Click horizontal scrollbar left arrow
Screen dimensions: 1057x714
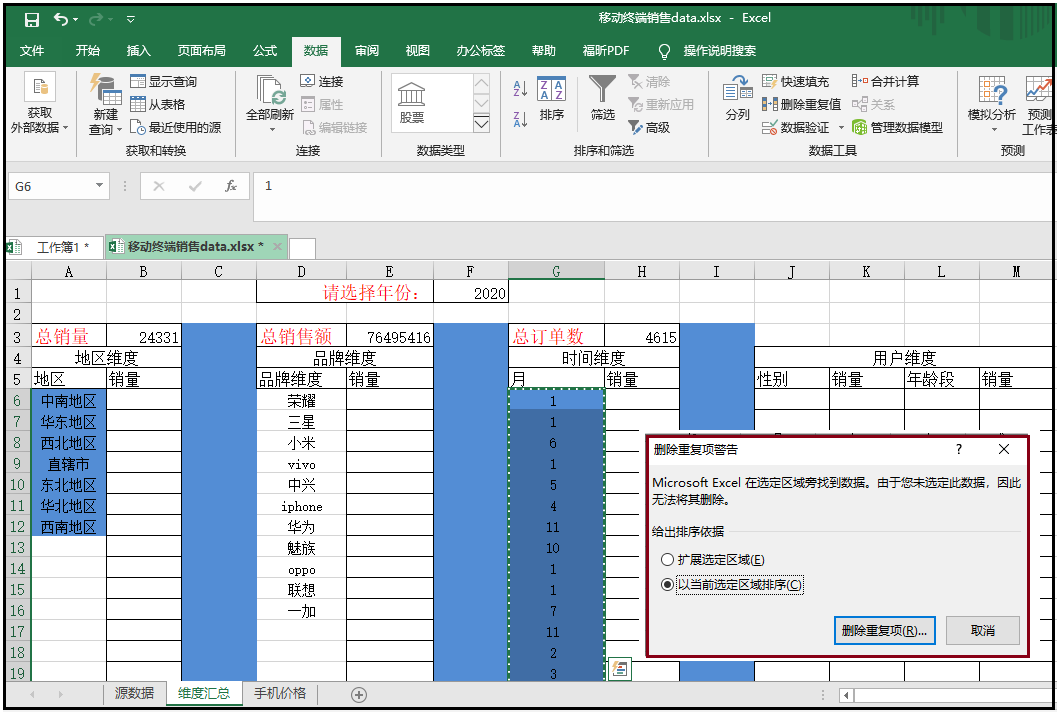(x=847, y=694)
